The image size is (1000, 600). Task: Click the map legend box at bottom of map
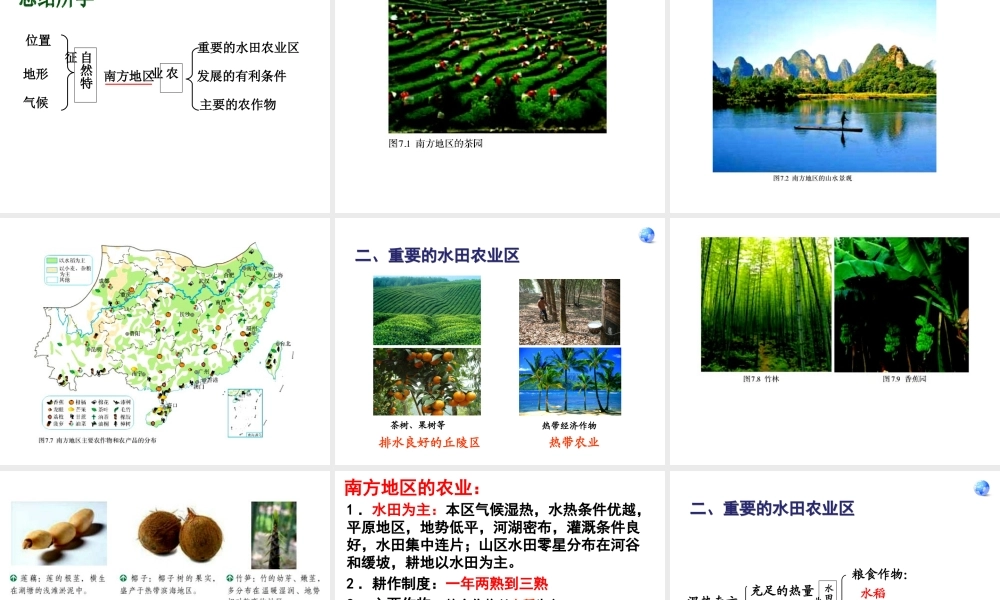[x=88, y=412]
